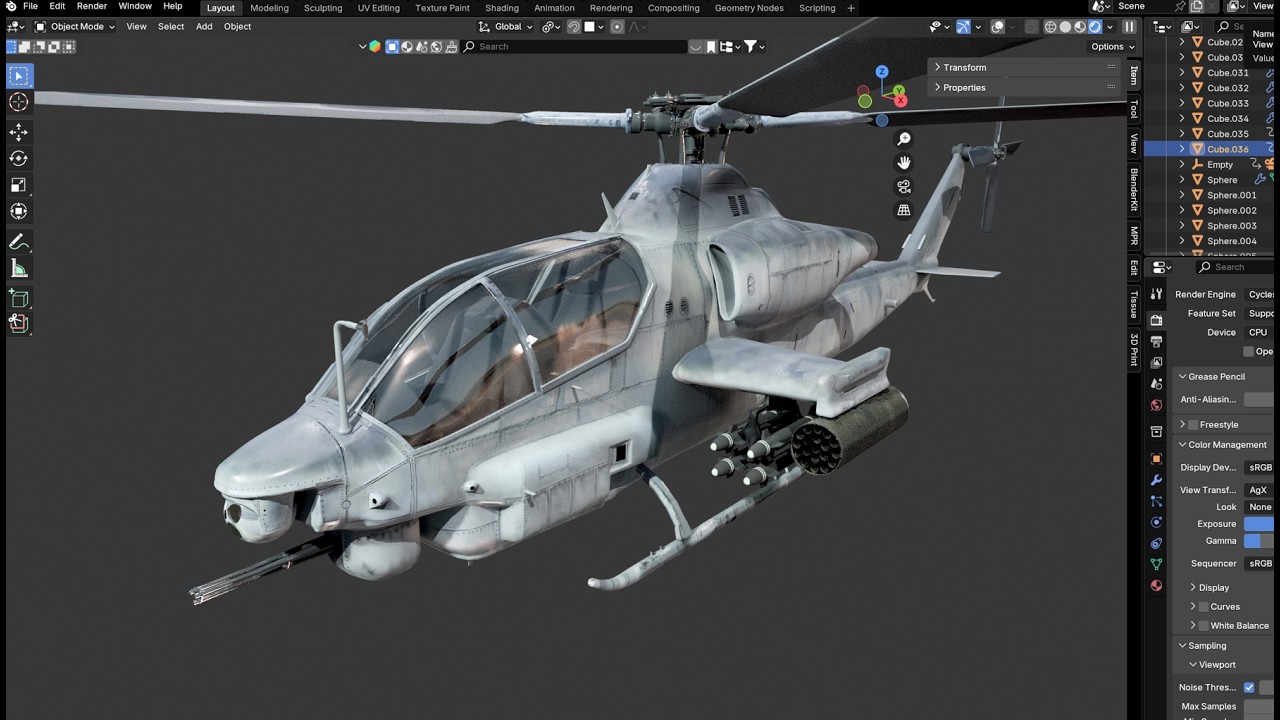Uncheck the Noise Threshold checkbox
This screenshot has width=1280, height=720.
1249,688
